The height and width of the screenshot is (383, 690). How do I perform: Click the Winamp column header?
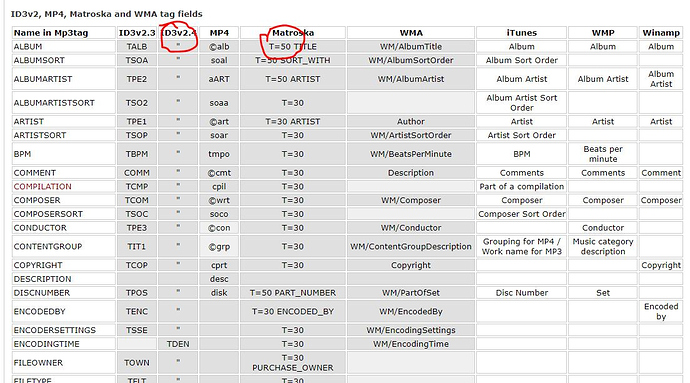tap(661, 33)
